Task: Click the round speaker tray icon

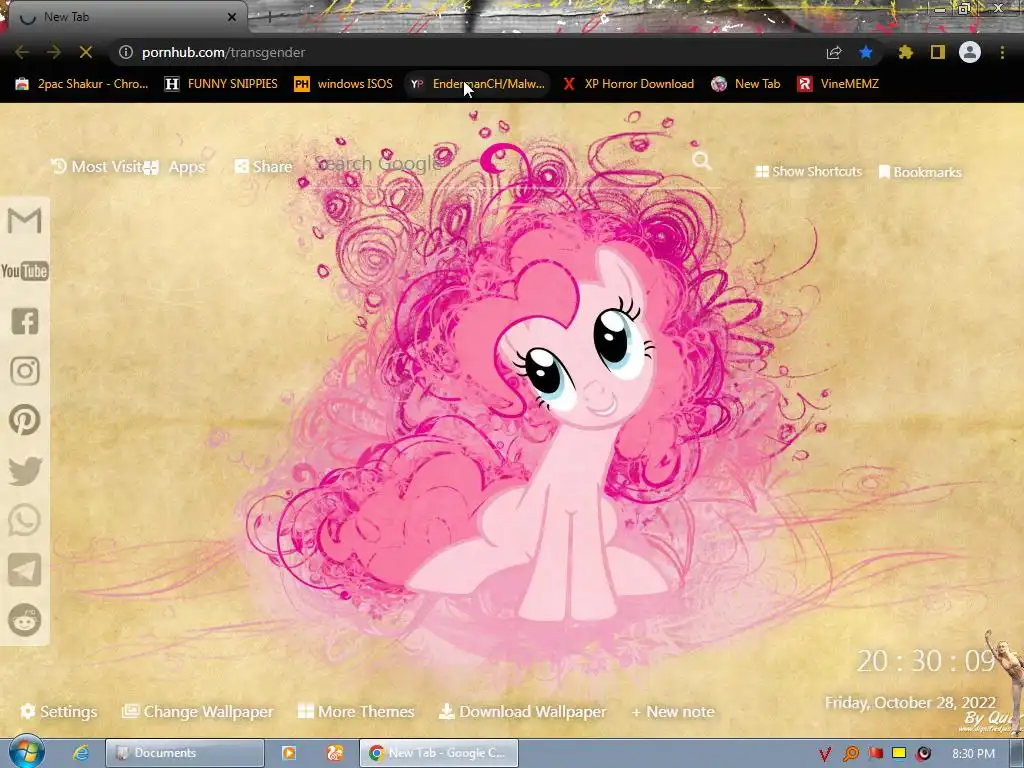Action: [x=923, y=754]
